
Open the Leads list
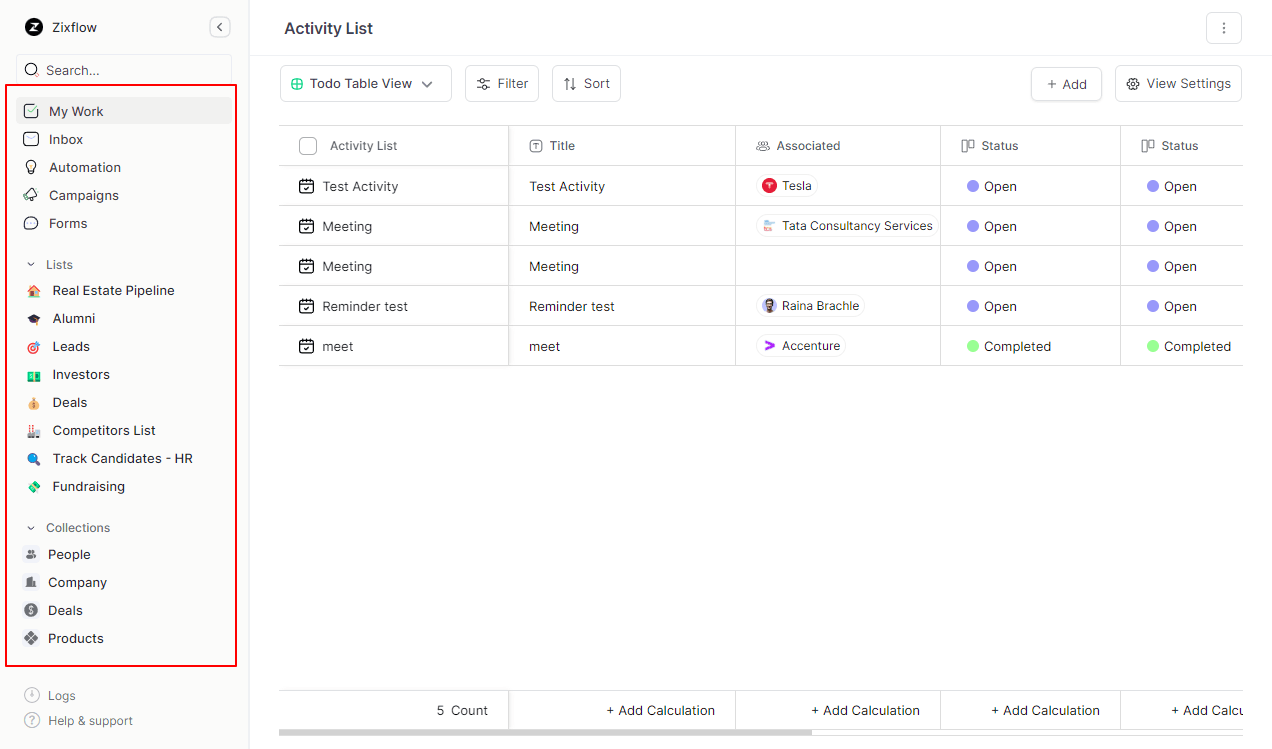tap(70, 346)
